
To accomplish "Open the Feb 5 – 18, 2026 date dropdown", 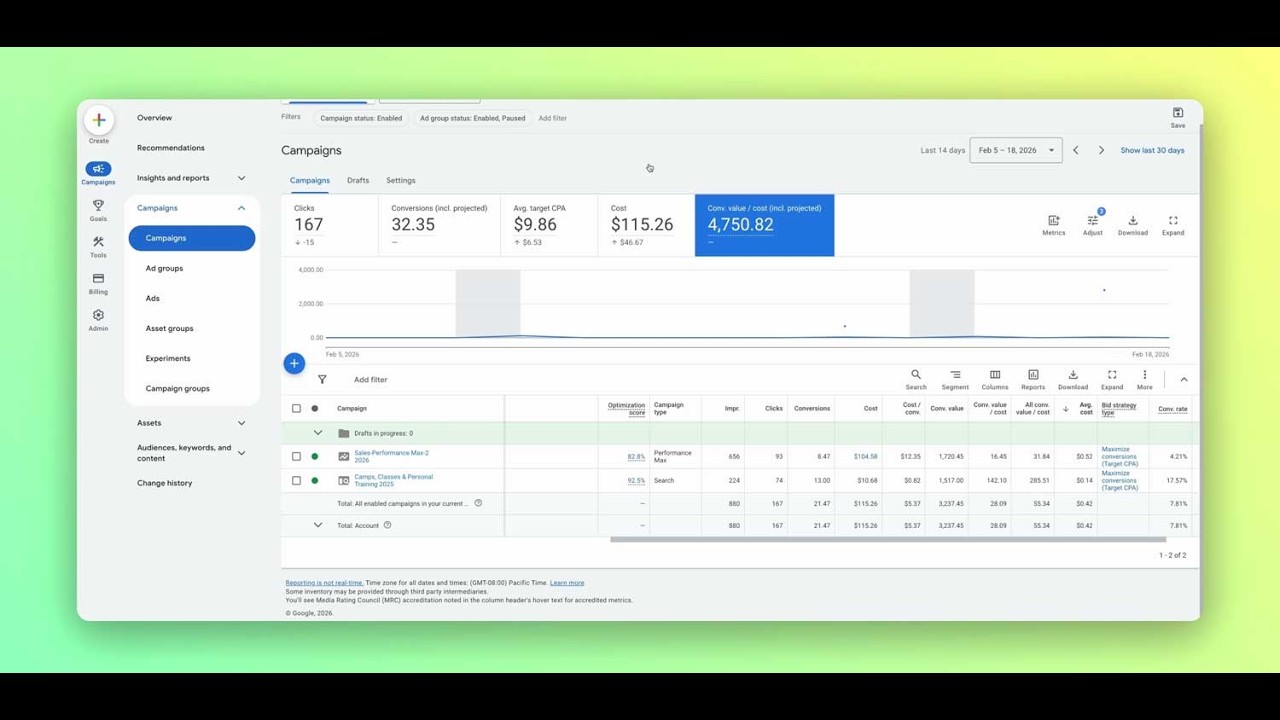I will (1016, 150).
